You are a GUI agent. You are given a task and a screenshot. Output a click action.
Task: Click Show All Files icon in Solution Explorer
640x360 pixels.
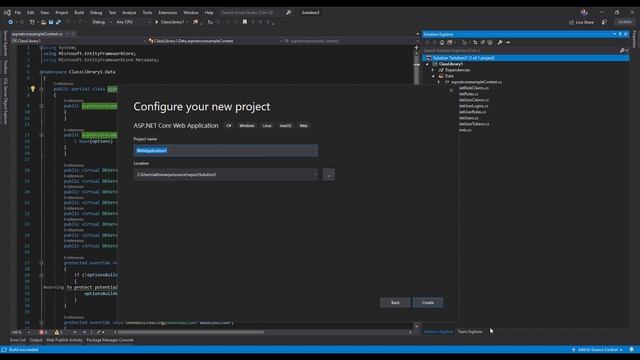tap(490, 42)
